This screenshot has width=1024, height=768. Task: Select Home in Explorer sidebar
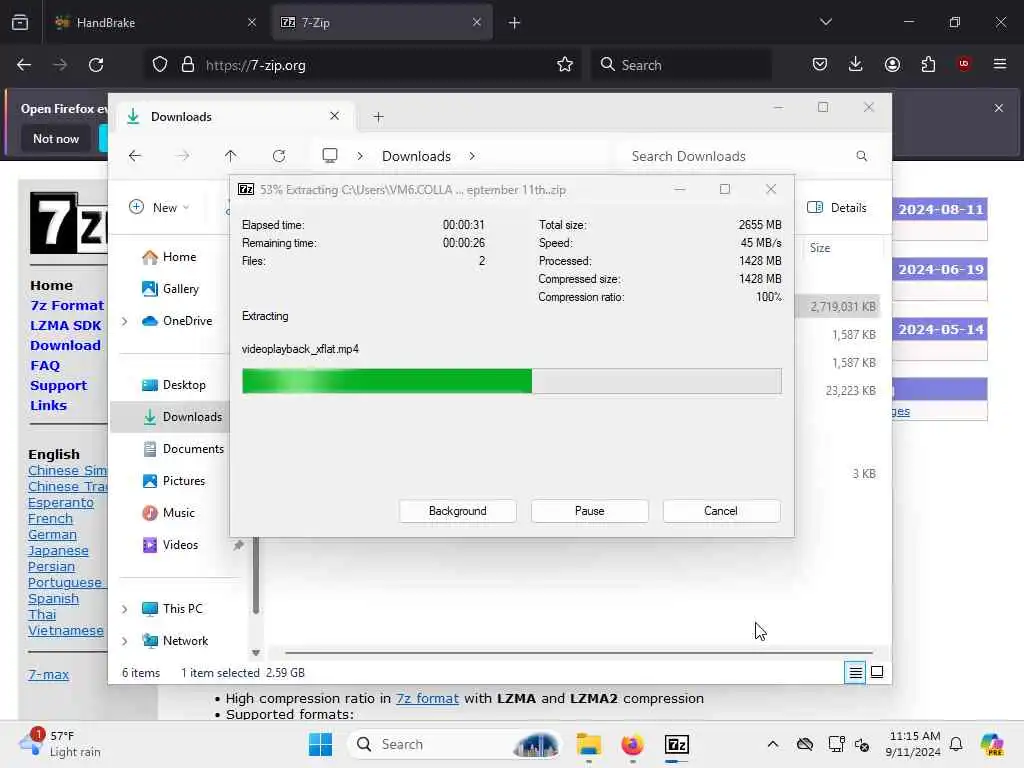click(169, 257)
